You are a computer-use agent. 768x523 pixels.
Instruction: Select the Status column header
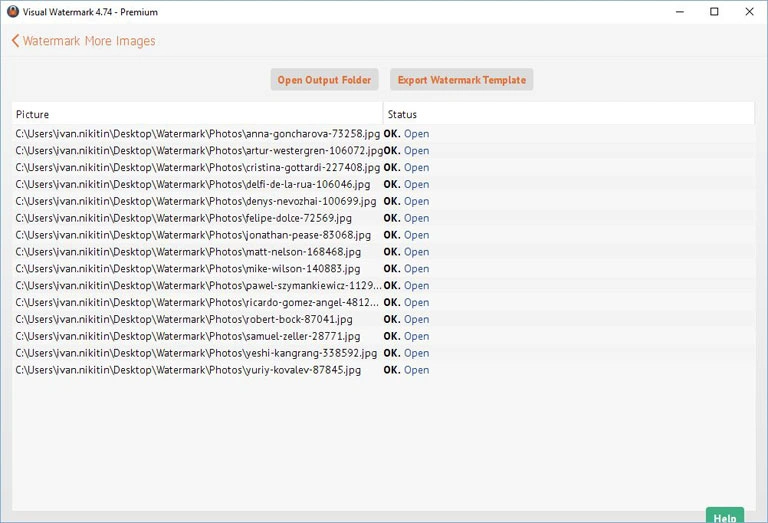[x=569, y=114]
